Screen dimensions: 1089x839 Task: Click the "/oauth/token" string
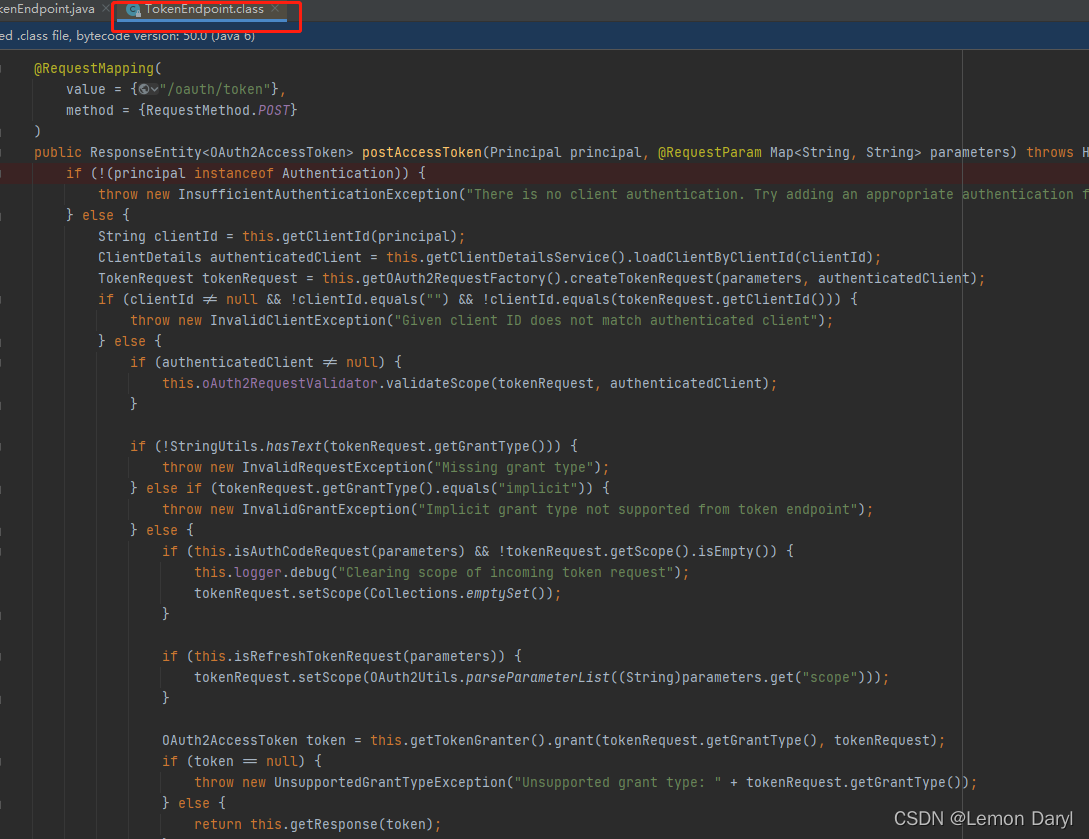click(215, 89)
